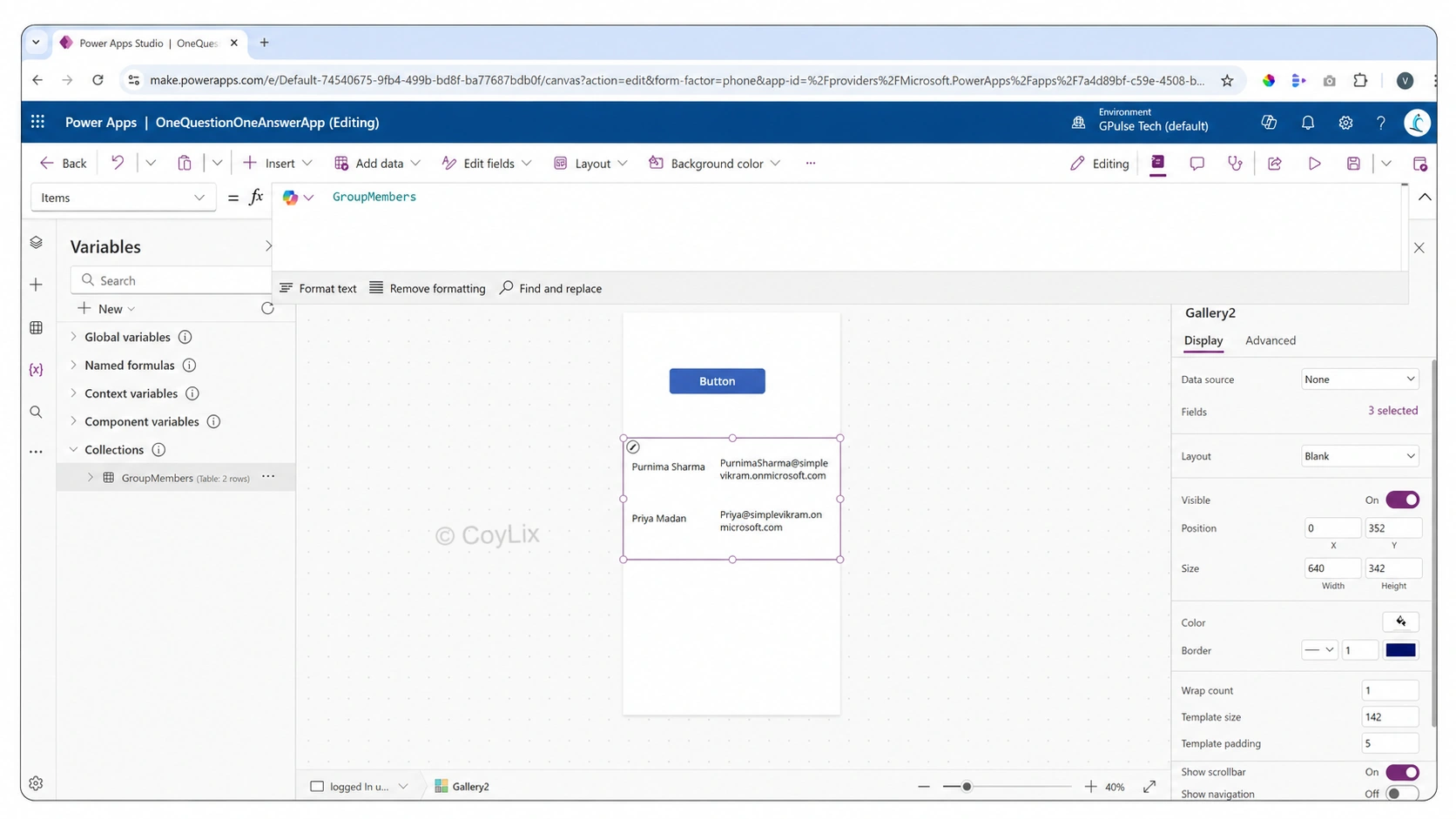The height and width of the screenshot is (819, 1456).
Task: Preview the app with Play icon
Action: pos(1314,164)
